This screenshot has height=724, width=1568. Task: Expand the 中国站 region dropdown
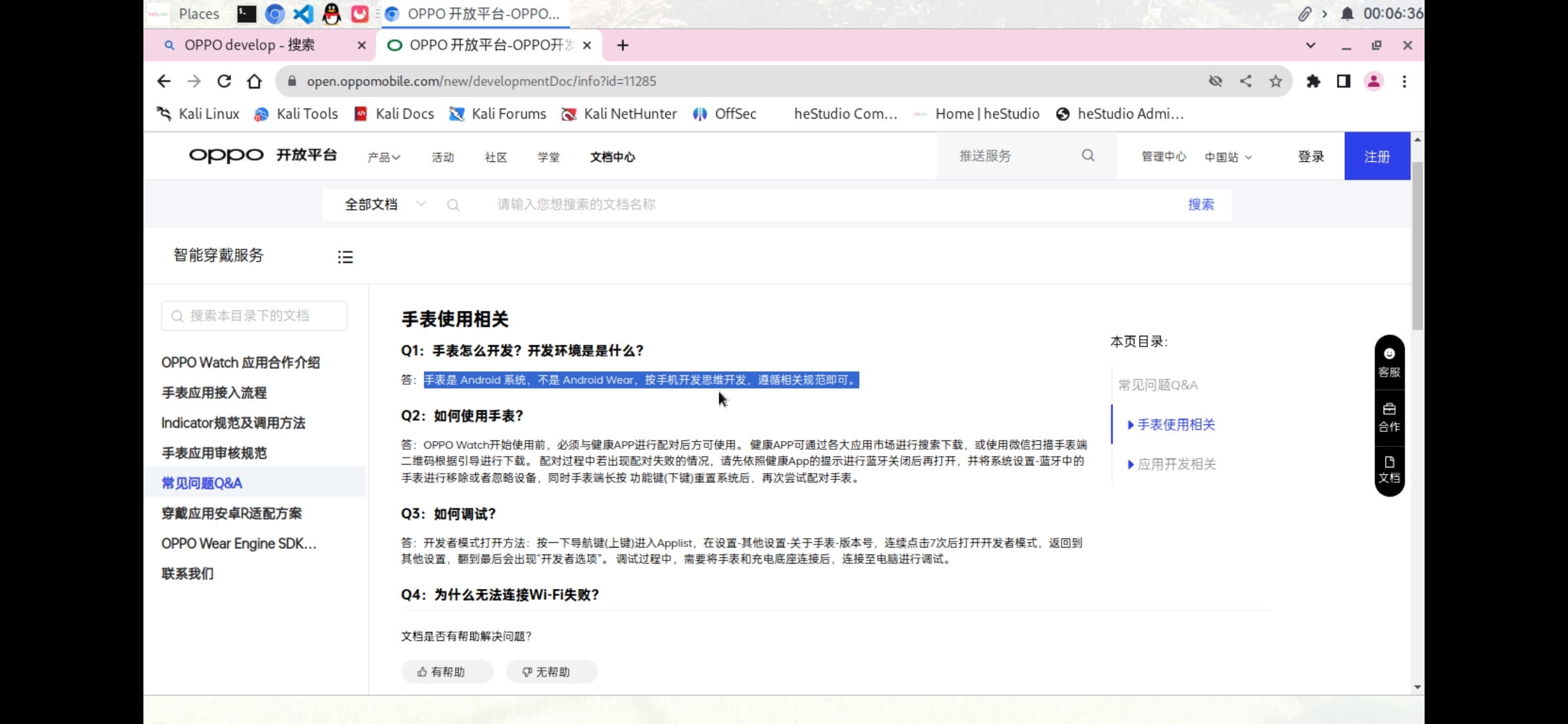pos(1228,157)
